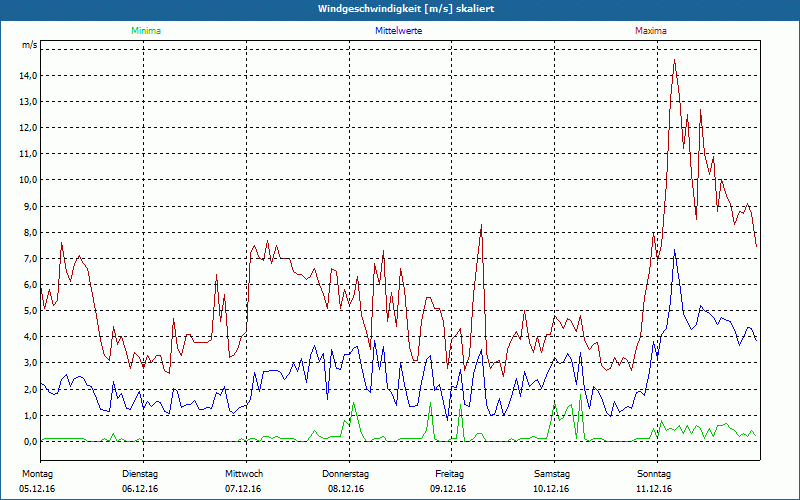Click the 11.12.16 date label
The image size is (800, 500).
(654, 489)
